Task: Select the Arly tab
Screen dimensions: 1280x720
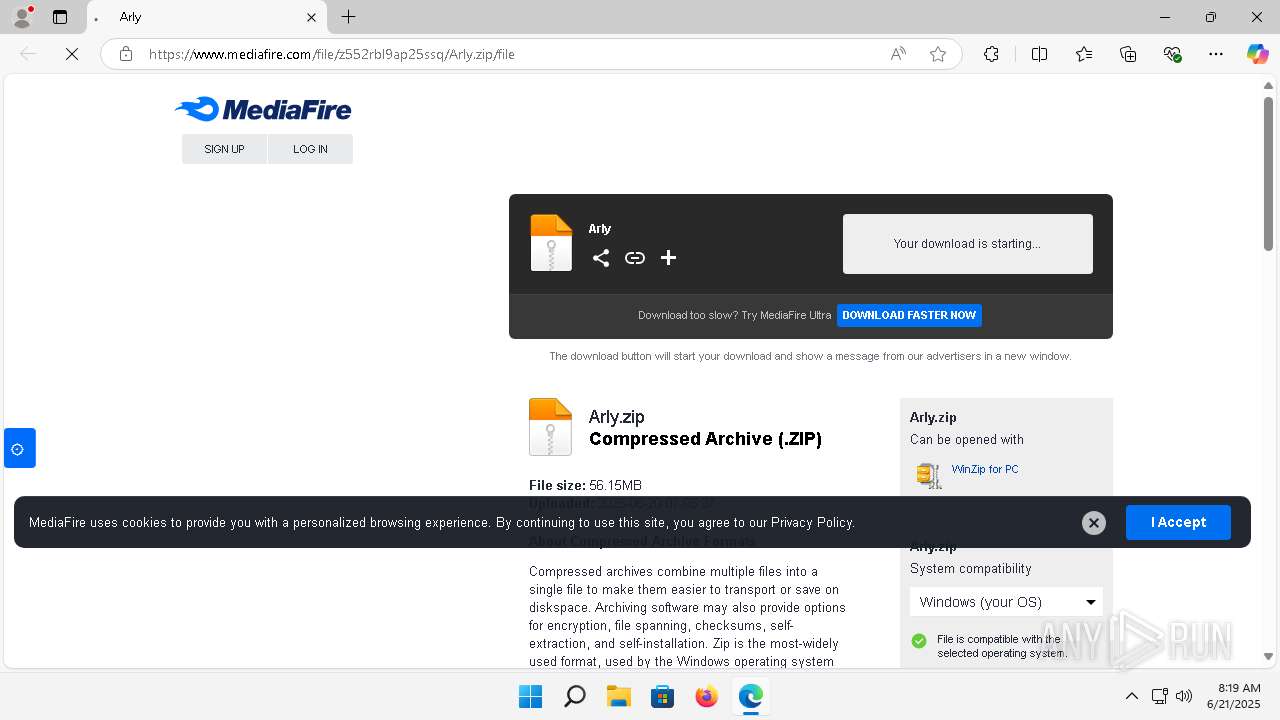Action: [x=207, y=17]
